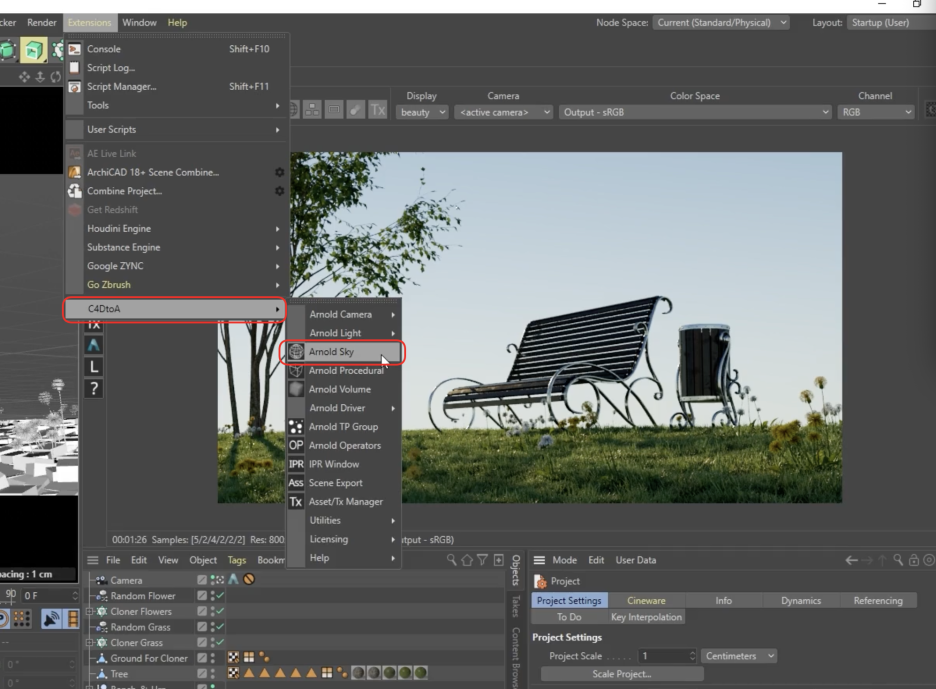Screen dimensions: 936x689
Task: Click the Arnold Volume icon
Action: 296,389
